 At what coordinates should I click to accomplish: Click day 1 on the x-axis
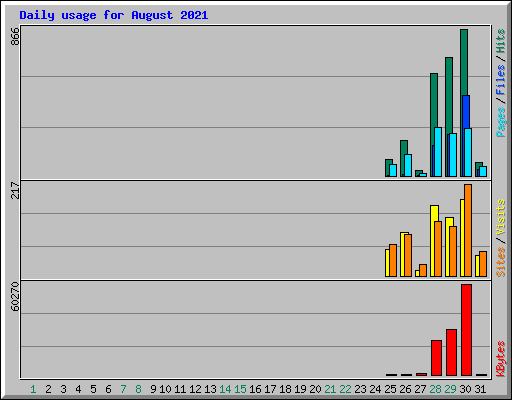pyautogui.click(x=33, y=389)
